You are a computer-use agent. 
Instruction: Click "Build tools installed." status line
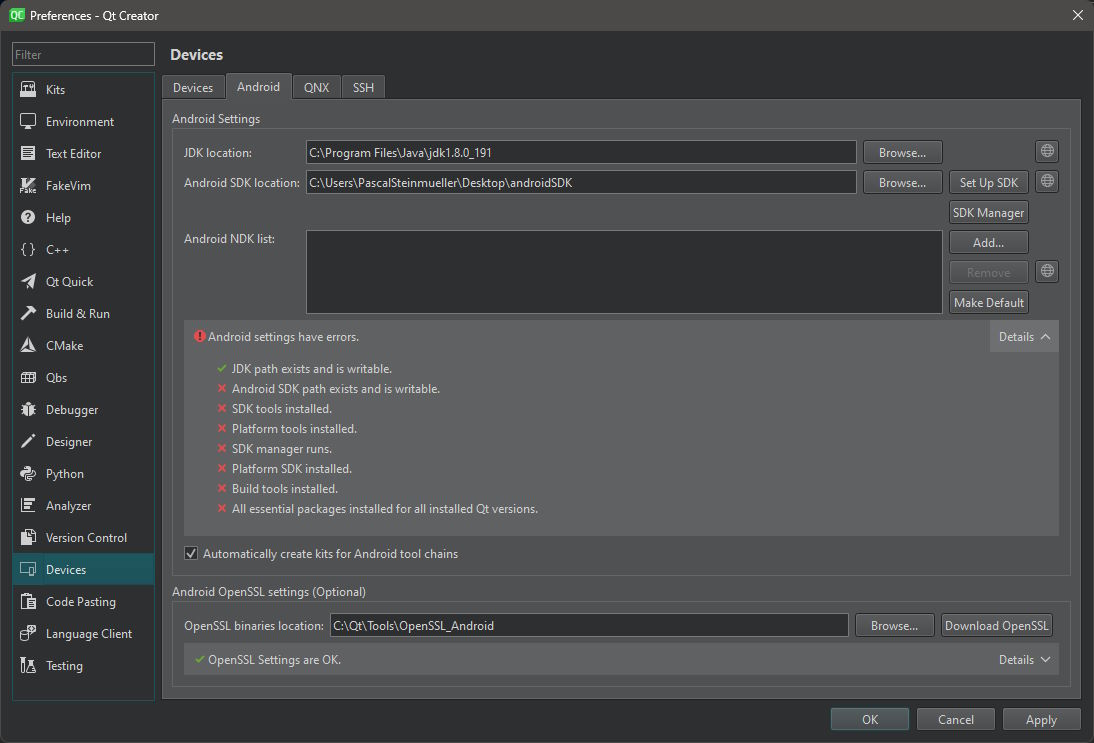(x=285, y=488)
